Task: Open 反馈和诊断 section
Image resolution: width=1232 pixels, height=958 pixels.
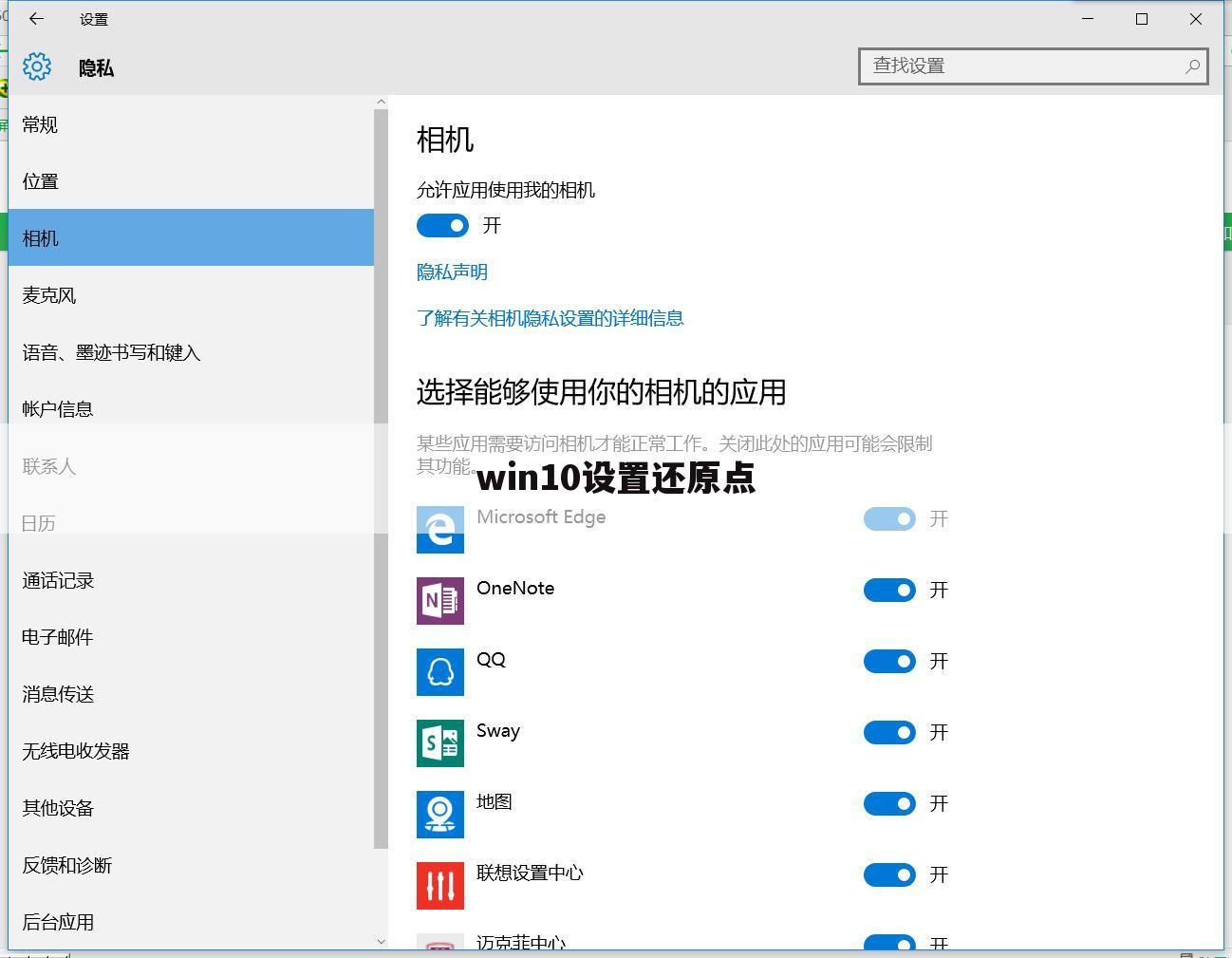Action: click(191, 865)
